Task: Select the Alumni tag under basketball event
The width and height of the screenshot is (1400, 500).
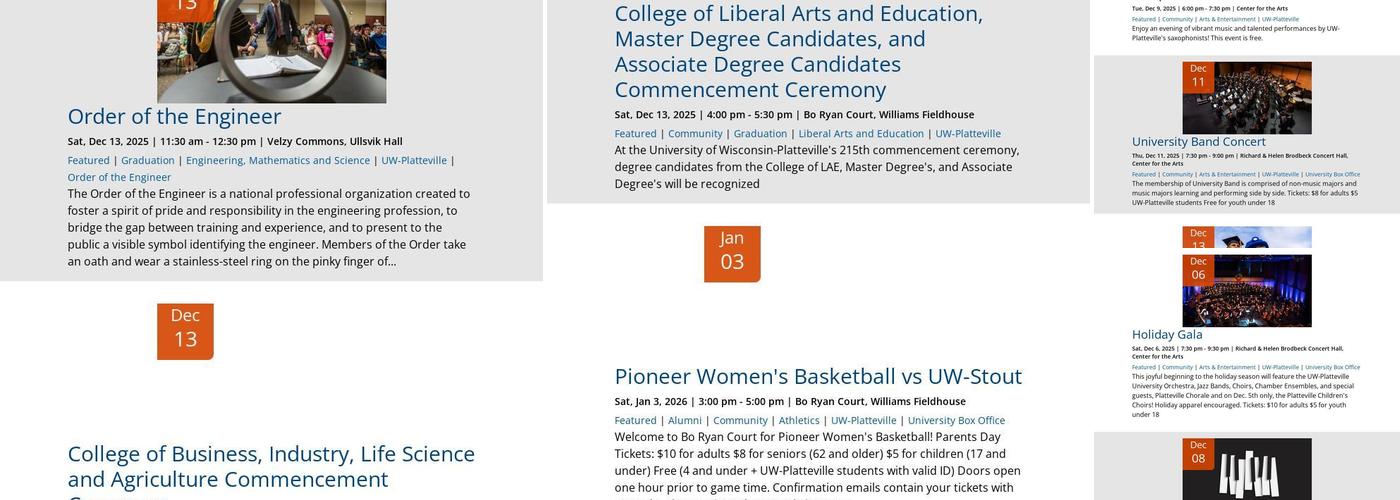Action: 685,420
